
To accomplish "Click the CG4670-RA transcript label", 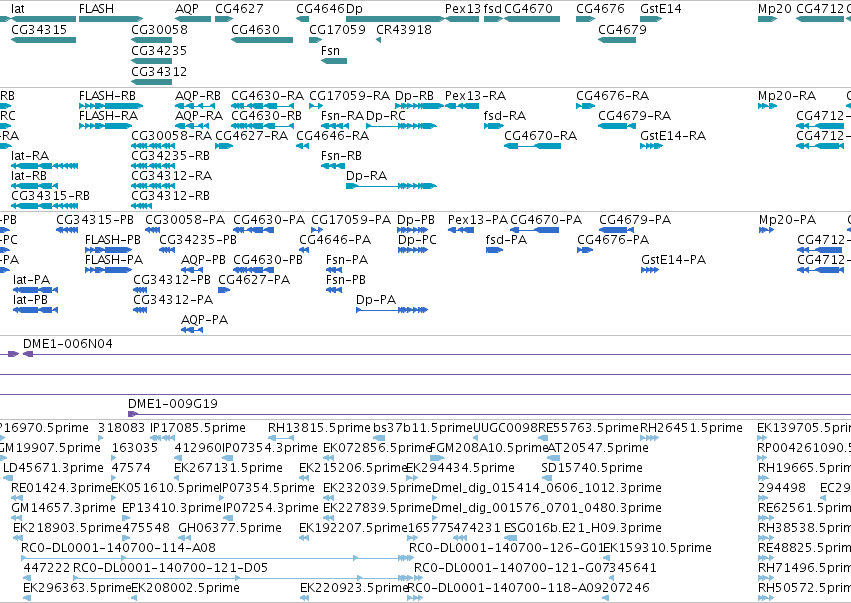I will 540,136.
